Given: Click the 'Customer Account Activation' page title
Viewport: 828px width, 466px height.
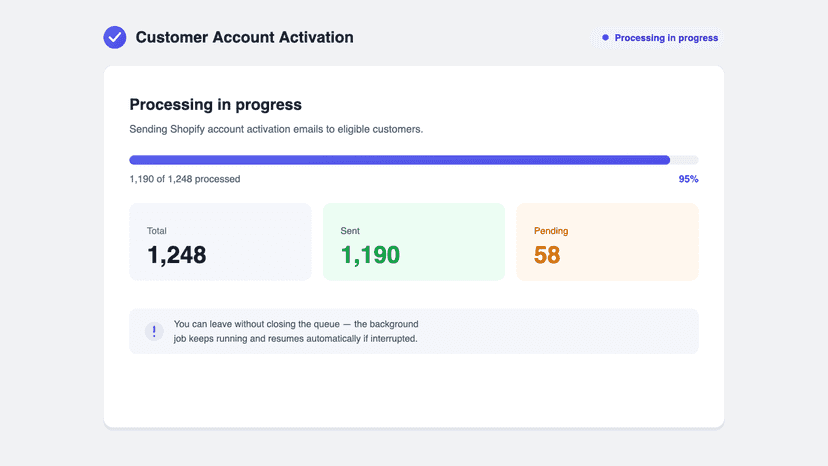Looking at the screenshot, I should (x=244, y=38).
